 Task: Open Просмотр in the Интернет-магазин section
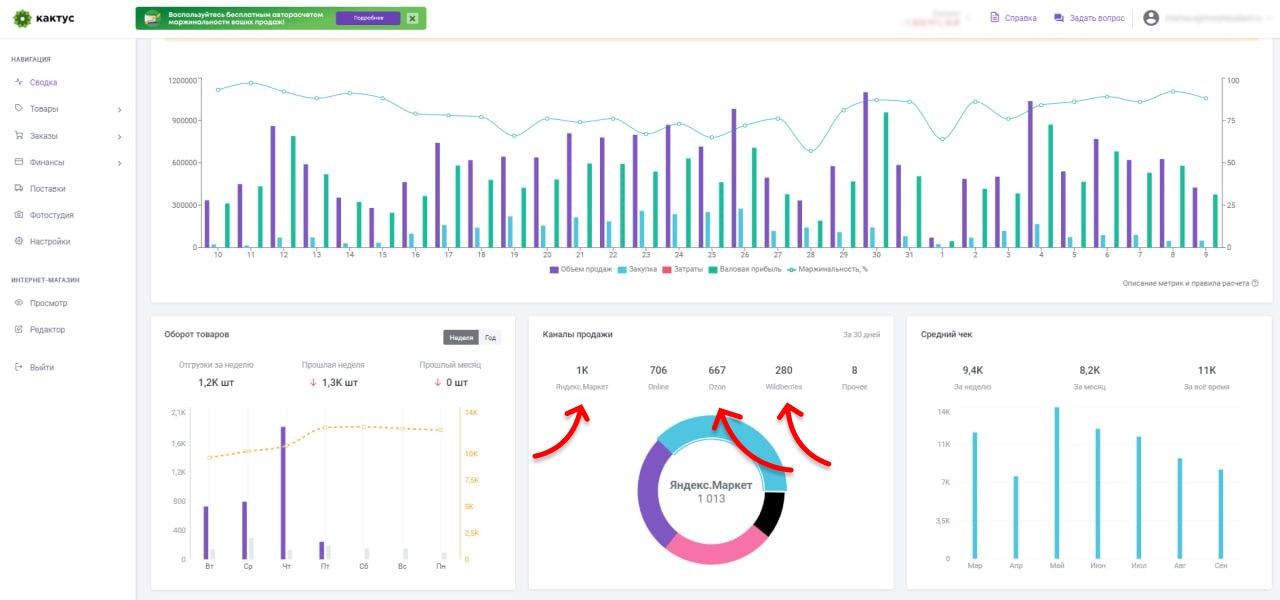[48, 303]
